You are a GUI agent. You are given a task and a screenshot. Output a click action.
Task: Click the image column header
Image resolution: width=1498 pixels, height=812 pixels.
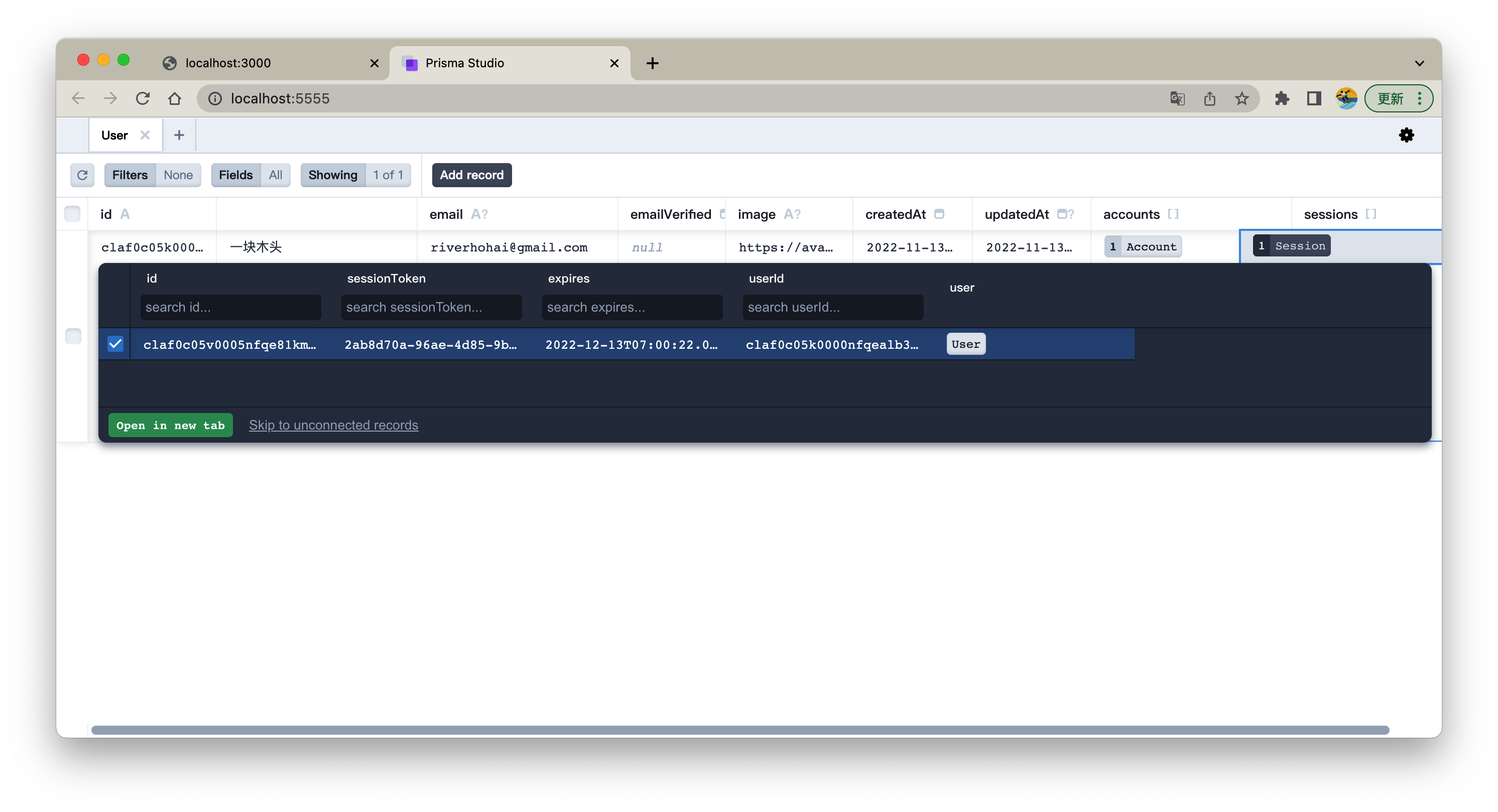click(789, 214)
